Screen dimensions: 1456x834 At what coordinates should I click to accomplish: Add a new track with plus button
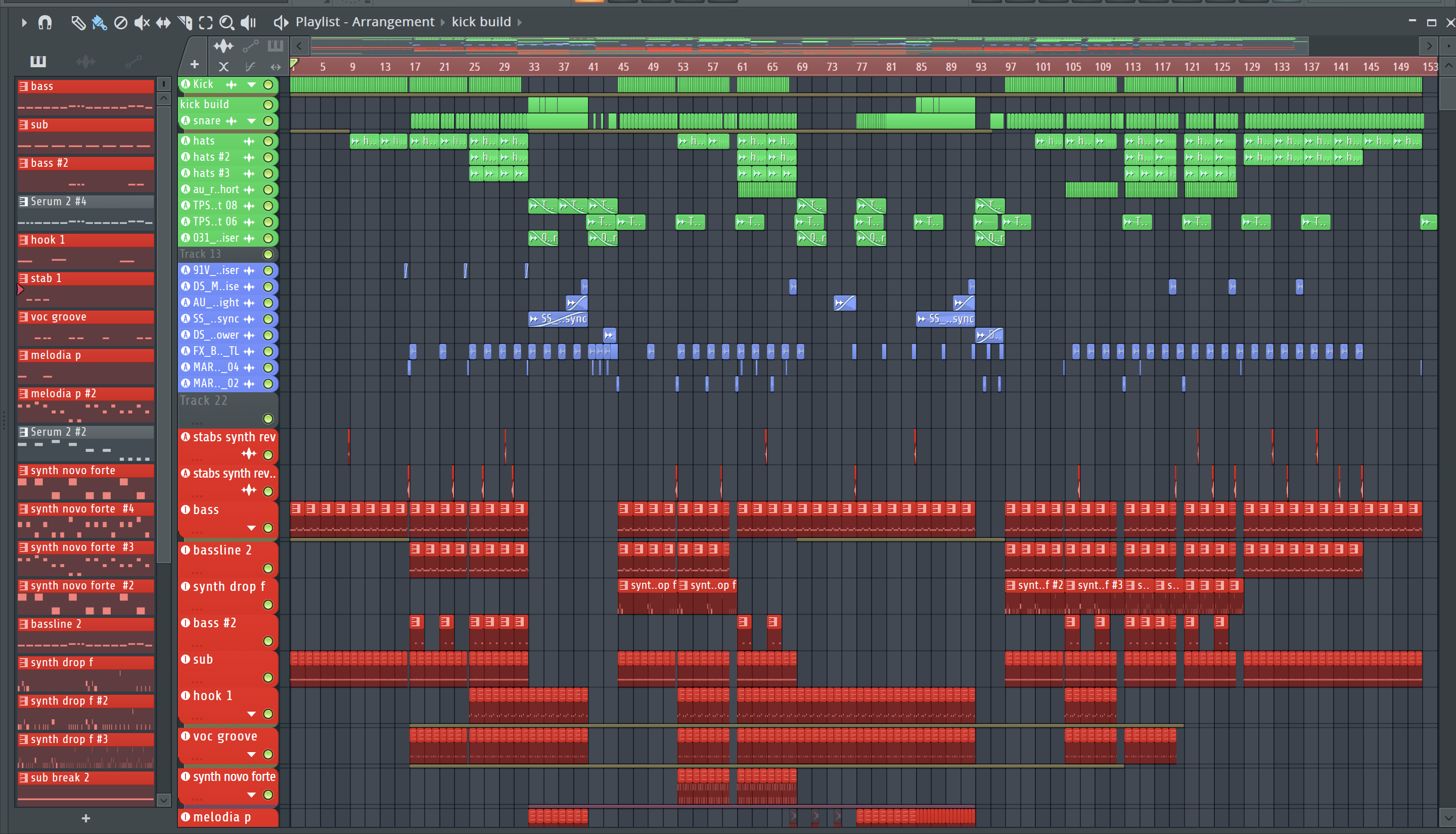195,65
